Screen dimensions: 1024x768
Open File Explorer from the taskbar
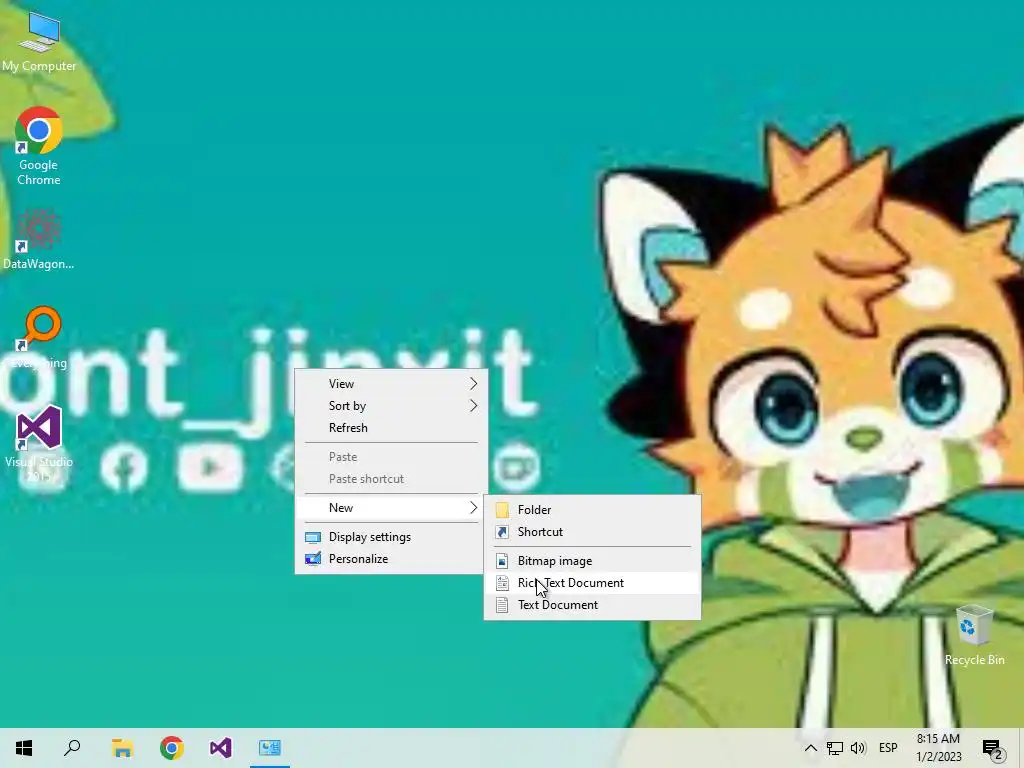click(122, 748)
